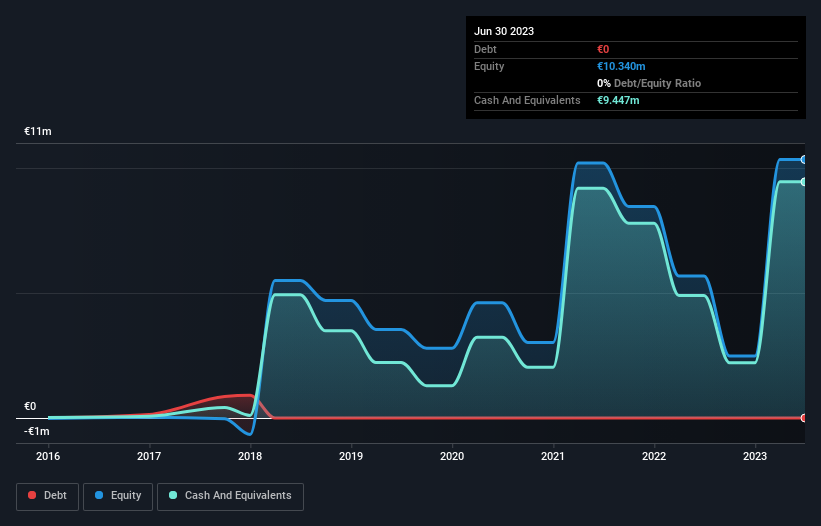821x526 pixels.
Task: Click the tooltip Cash And Equivalents label
Action: (527, 100)
